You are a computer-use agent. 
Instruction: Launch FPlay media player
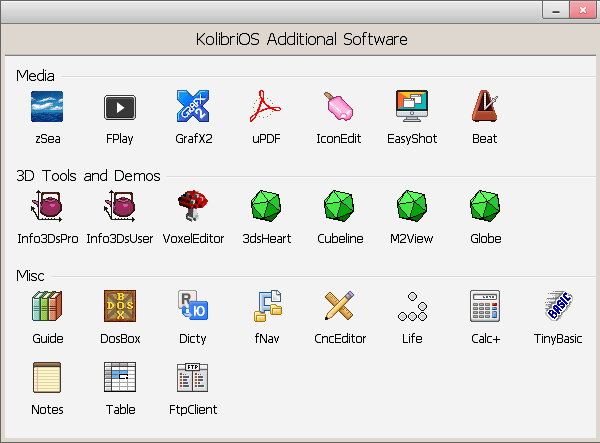click(120, 106)
